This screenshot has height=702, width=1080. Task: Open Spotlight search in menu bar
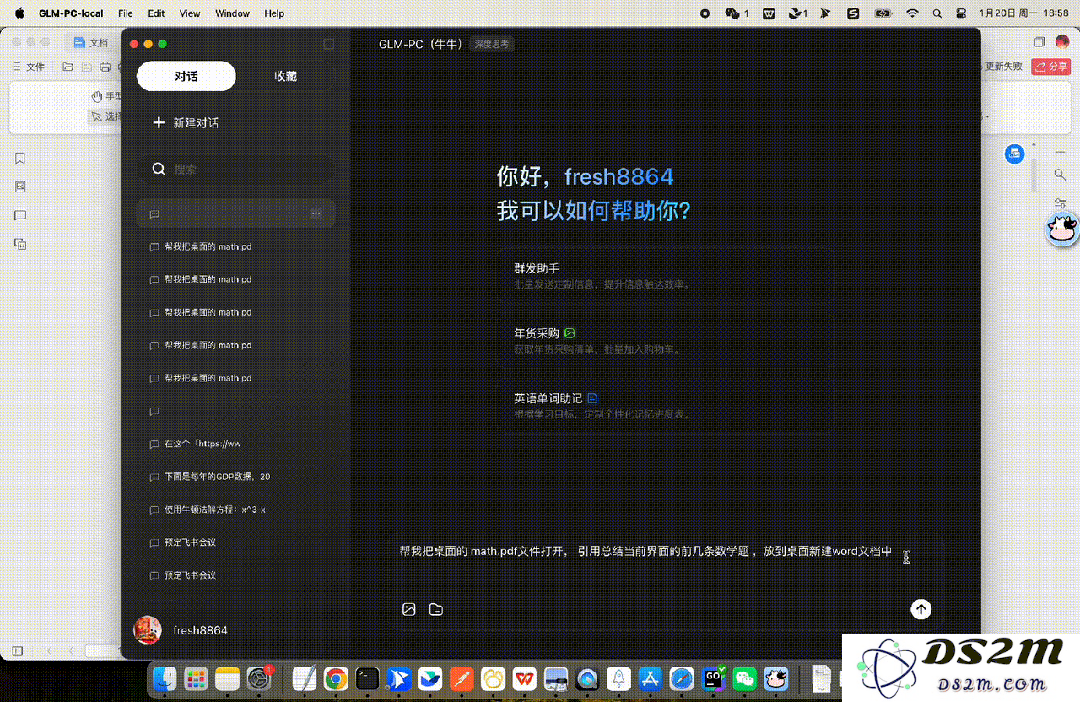[x=937, y=13]
